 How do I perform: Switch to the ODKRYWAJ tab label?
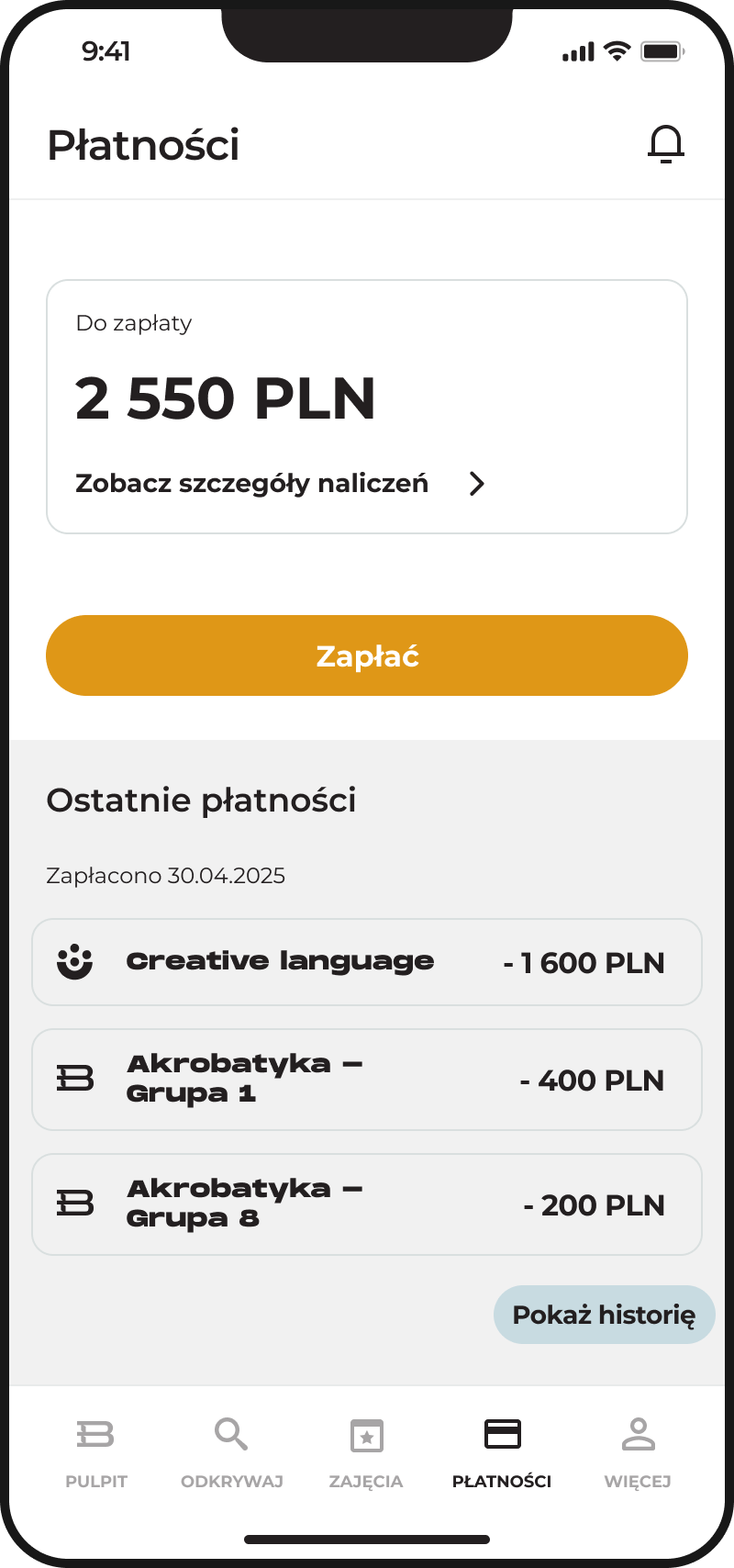click(231, 1481)
